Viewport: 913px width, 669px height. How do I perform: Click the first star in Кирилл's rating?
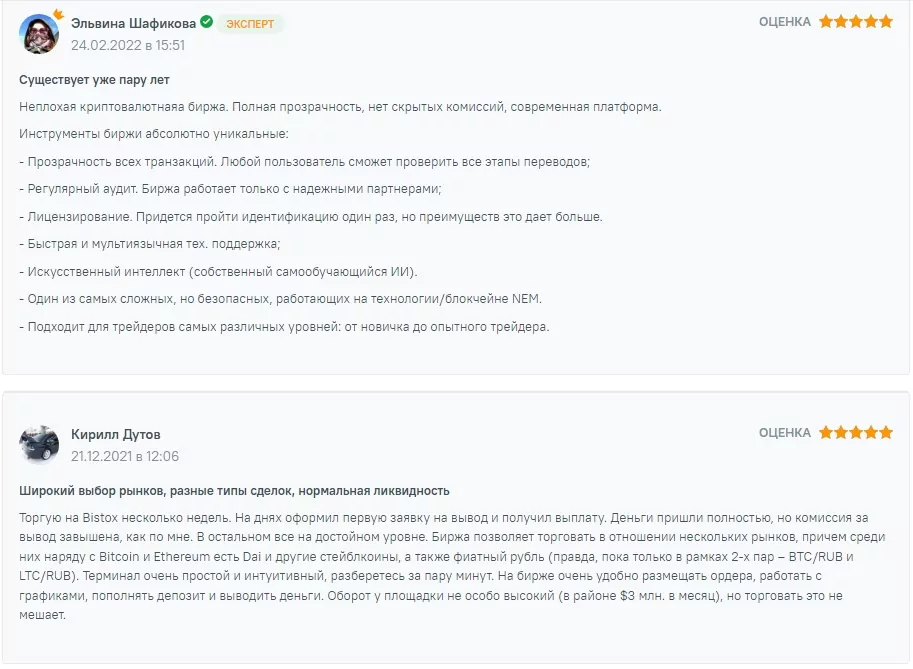click(x=826, y=432)
